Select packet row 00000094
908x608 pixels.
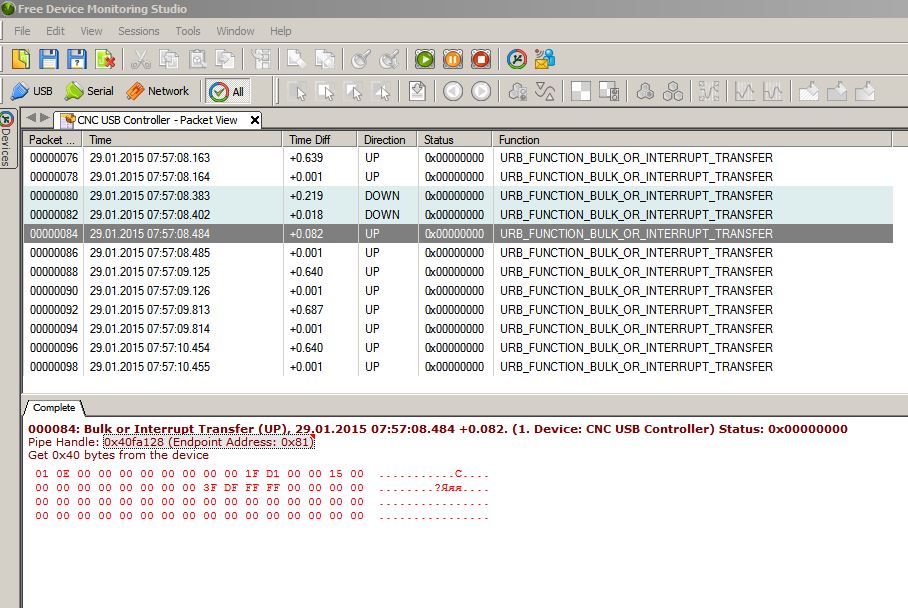coord(458,328)
